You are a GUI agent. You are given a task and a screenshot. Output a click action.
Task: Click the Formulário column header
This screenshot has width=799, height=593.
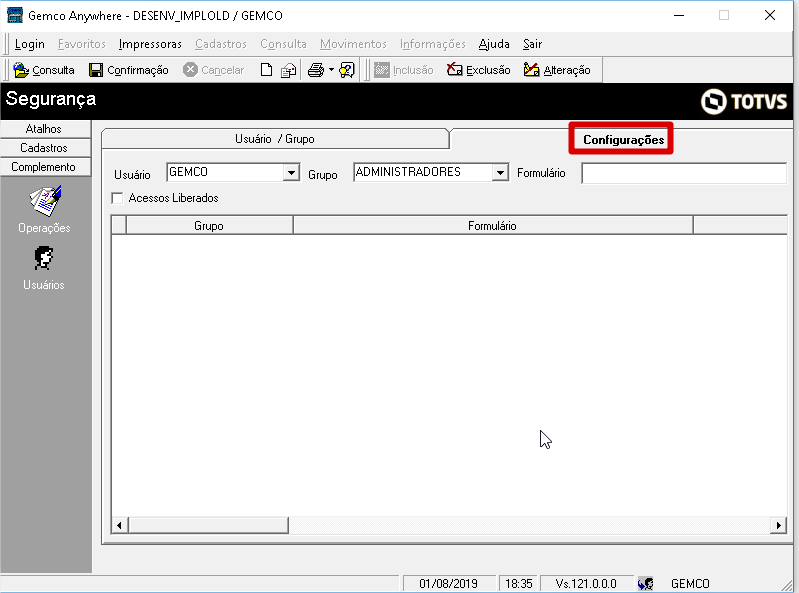pos(493,225)
